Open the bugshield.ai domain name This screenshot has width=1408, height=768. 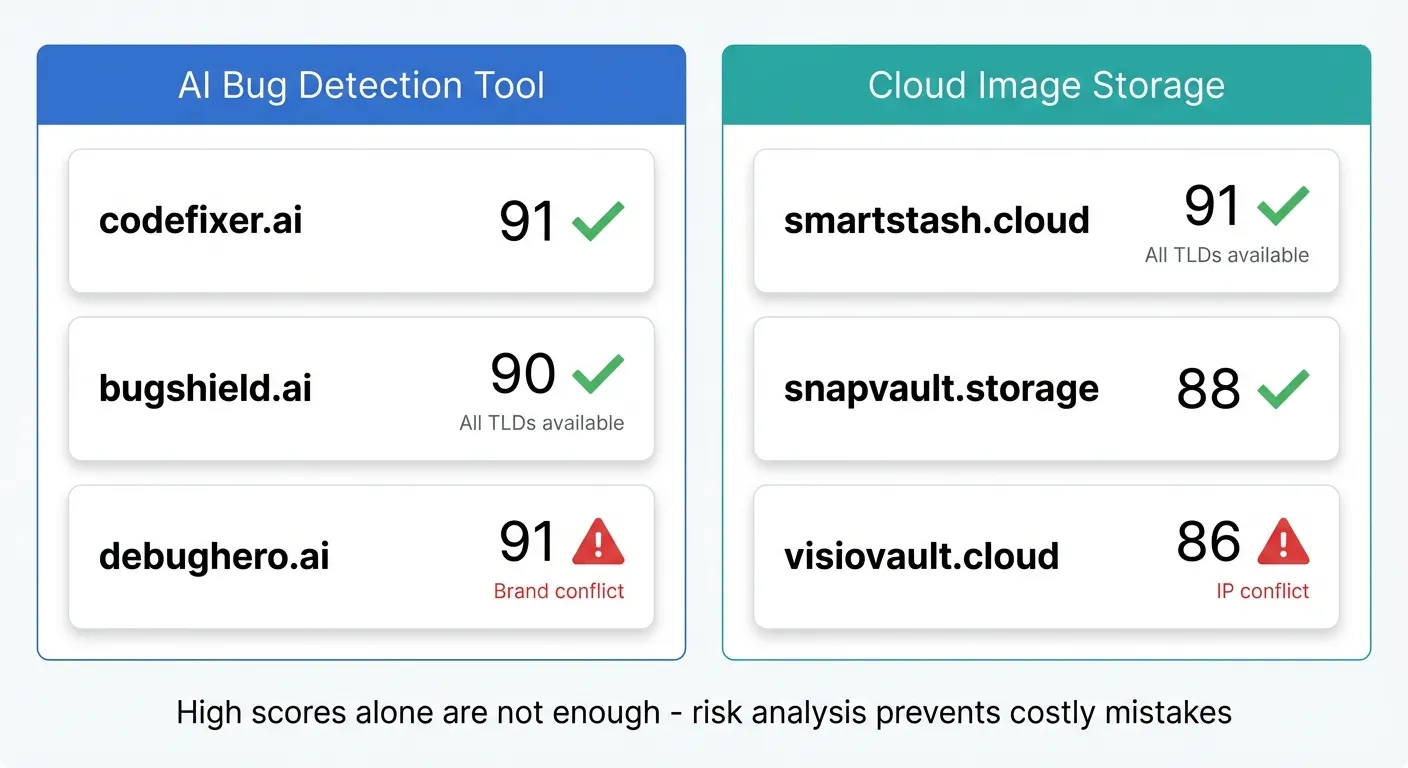205,389
